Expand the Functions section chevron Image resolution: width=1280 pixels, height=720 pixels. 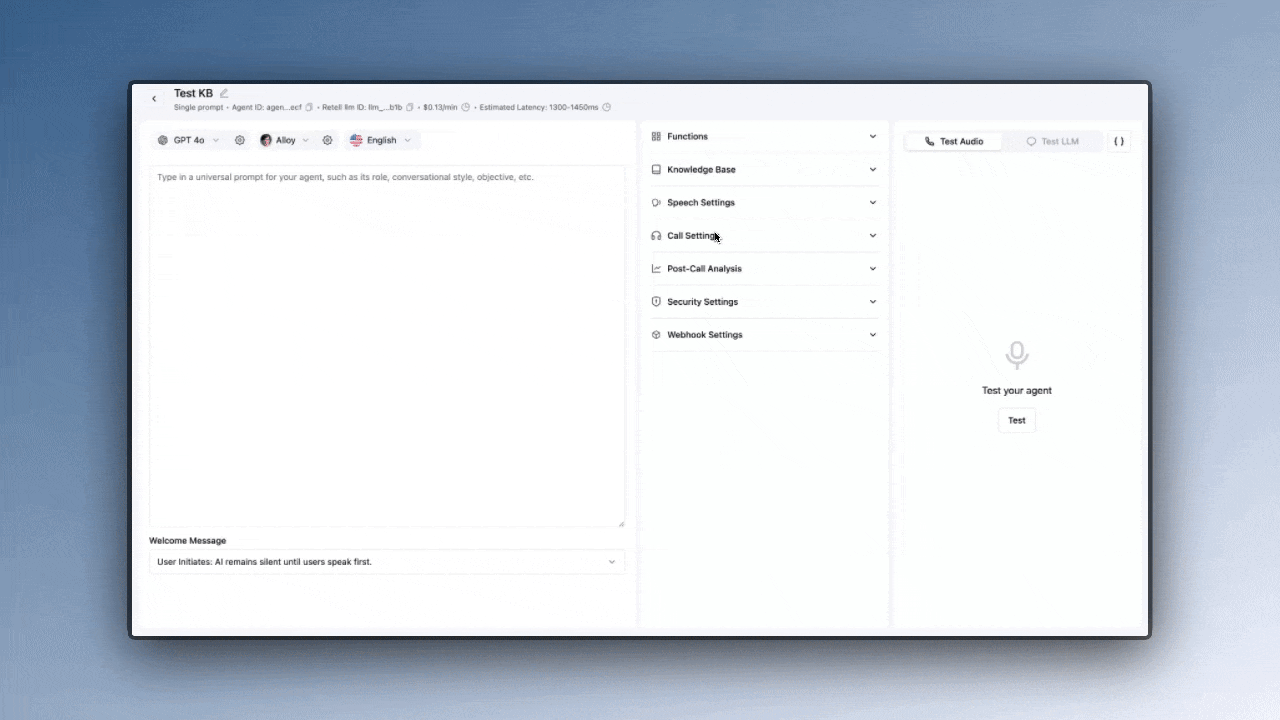873,136
